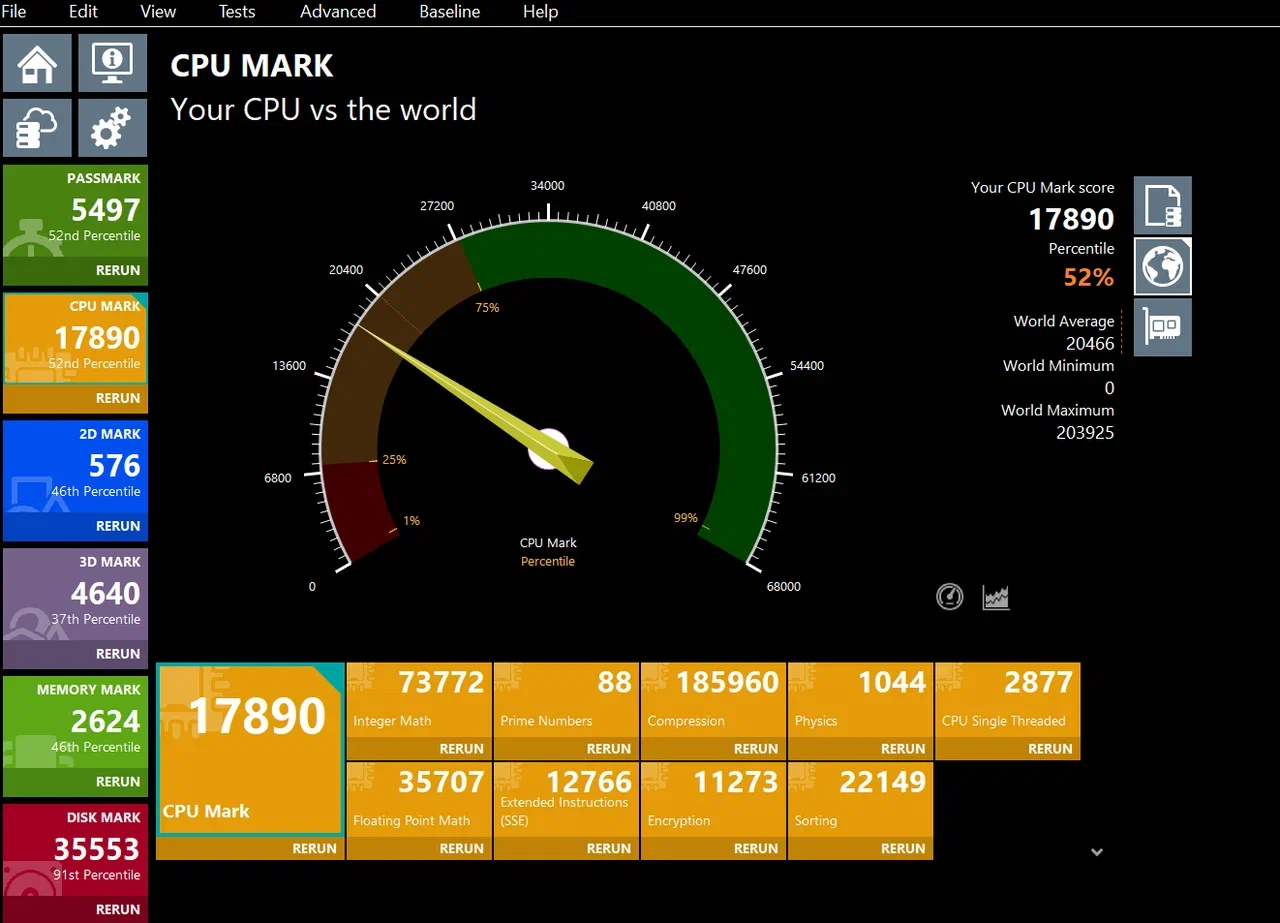The height and width of the screenshot is (923, 1280).
Task: Switch to the gauge dial view icon
Action: 949,597
